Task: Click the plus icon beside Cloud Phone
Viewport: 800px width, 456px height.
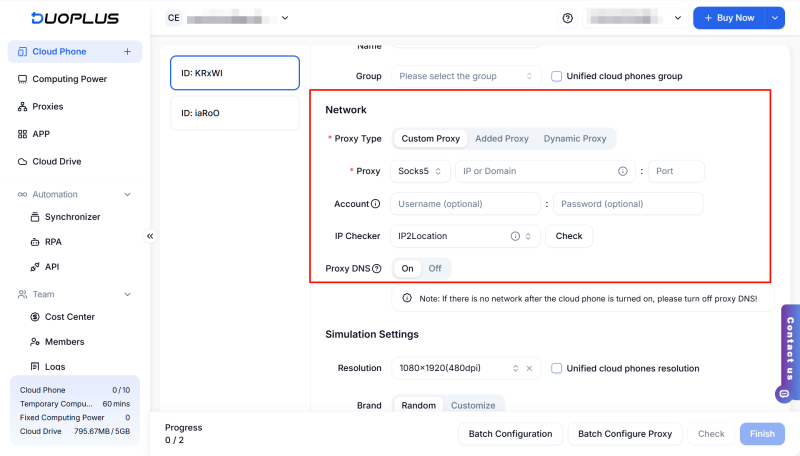Action: click(x=127, y=52)
